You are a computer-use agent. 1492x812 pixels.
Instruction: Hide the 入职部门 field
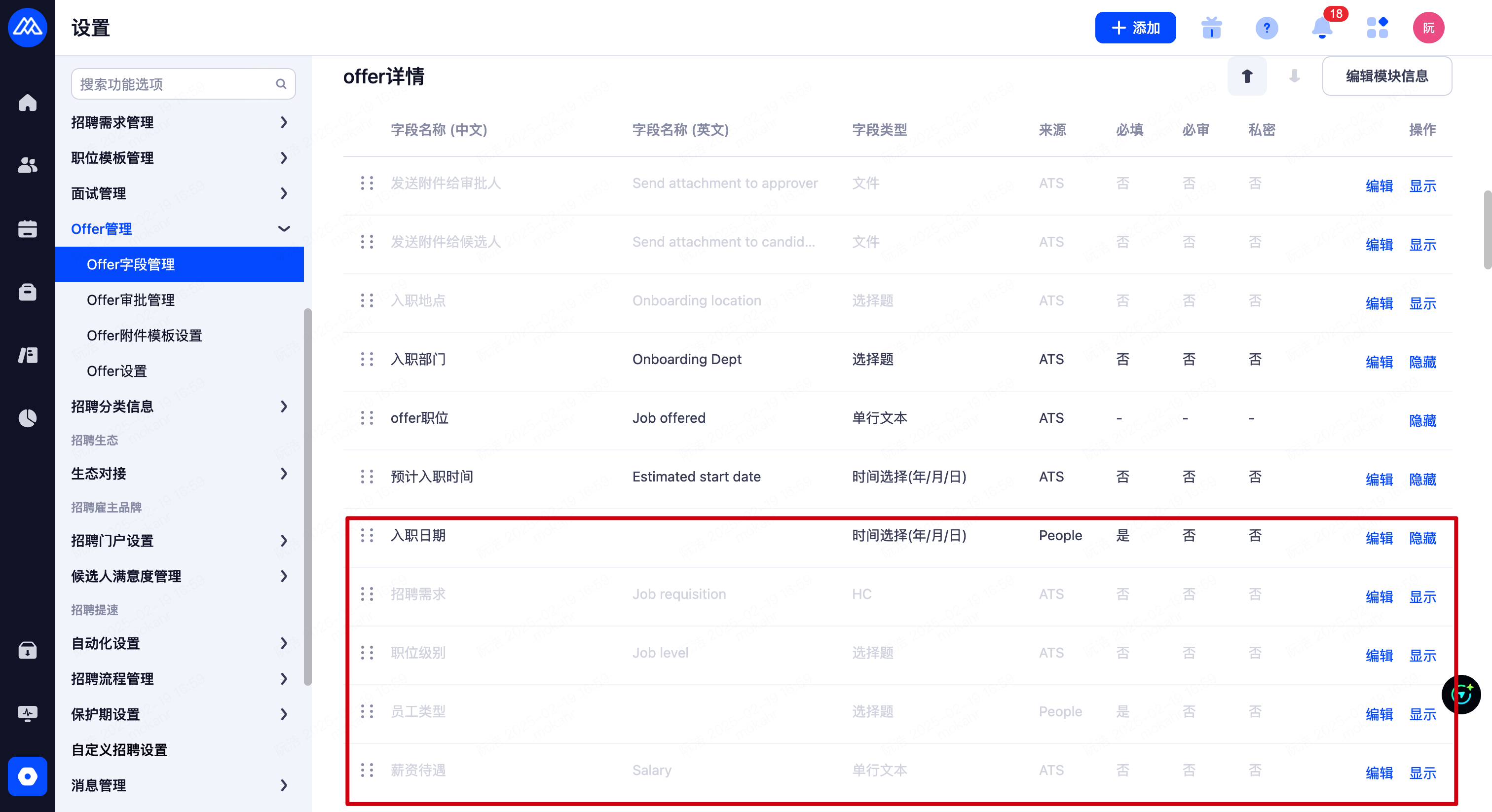click(x=1422, y=362)
